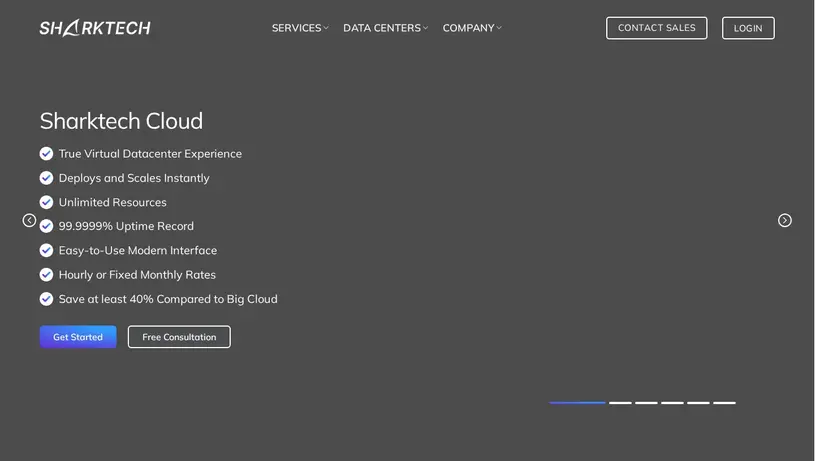Click checkmark beside True Virtual Datacenter Experience

pyautogui.click(x=46, y=154)
